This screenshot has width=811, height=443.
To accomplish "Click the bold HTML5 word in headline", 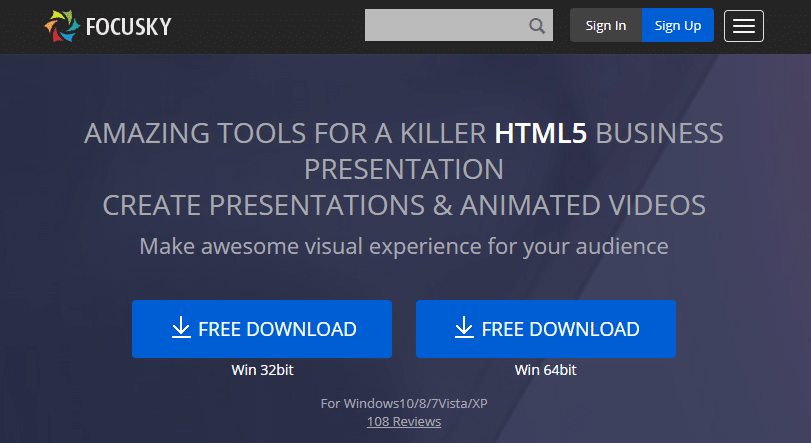I will (x=540, y=133).
